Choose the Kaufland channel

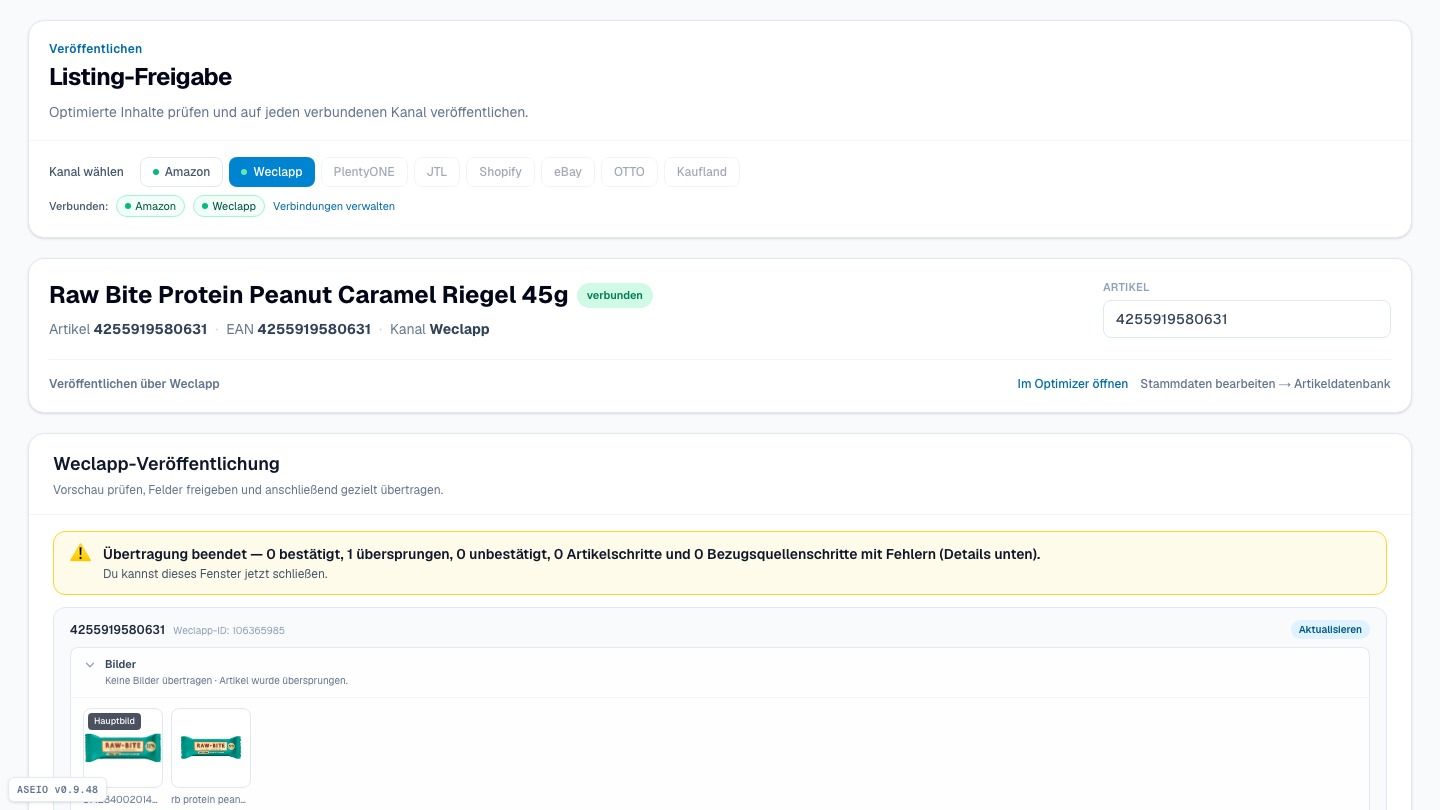(x=702, y=172)
